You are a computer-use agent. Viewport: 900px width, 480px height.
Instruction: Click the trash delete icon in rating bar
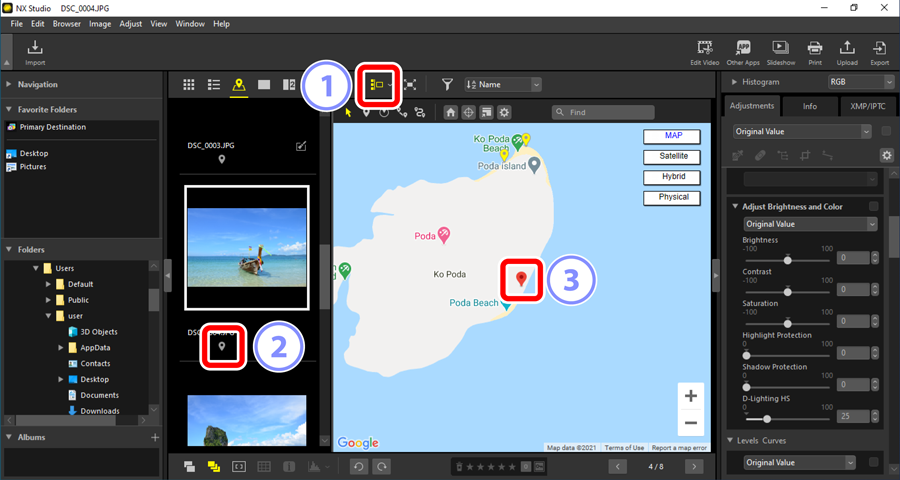point(459,467)
